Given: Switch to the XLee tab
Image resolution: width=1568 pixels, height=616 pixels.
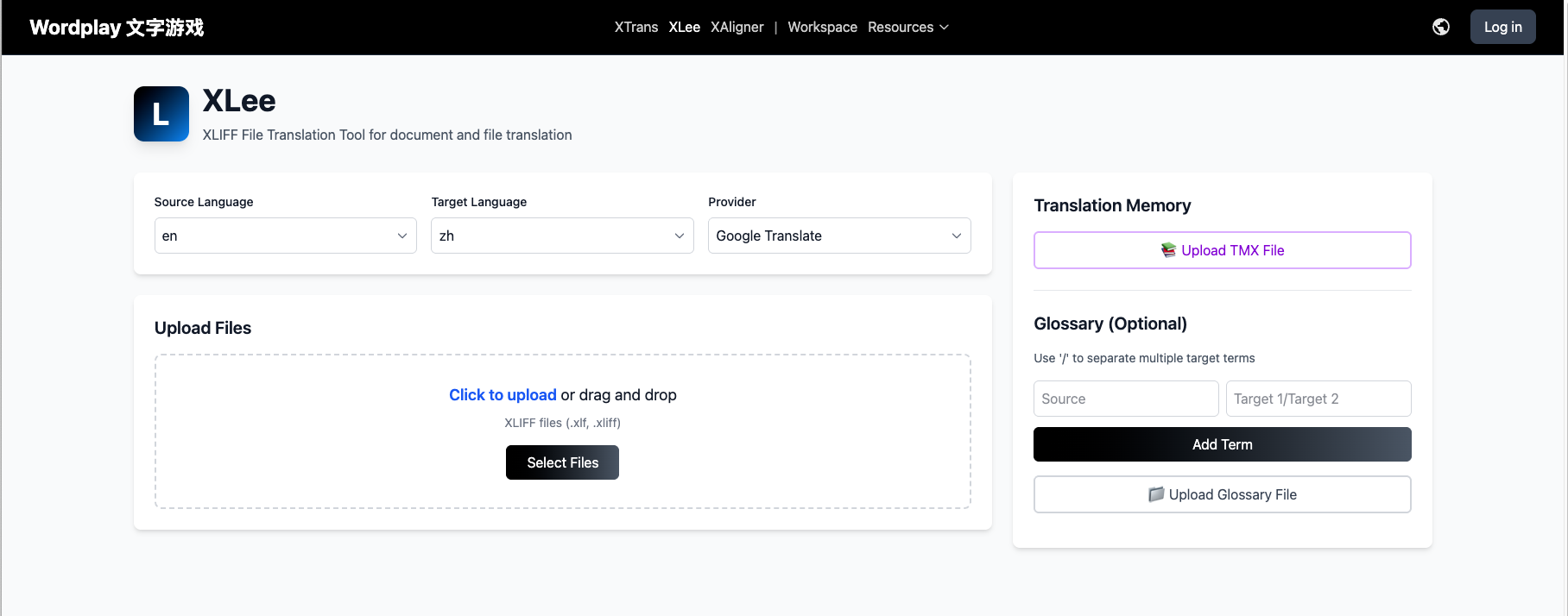Looking at the screenshot, I should click(684, 27).
